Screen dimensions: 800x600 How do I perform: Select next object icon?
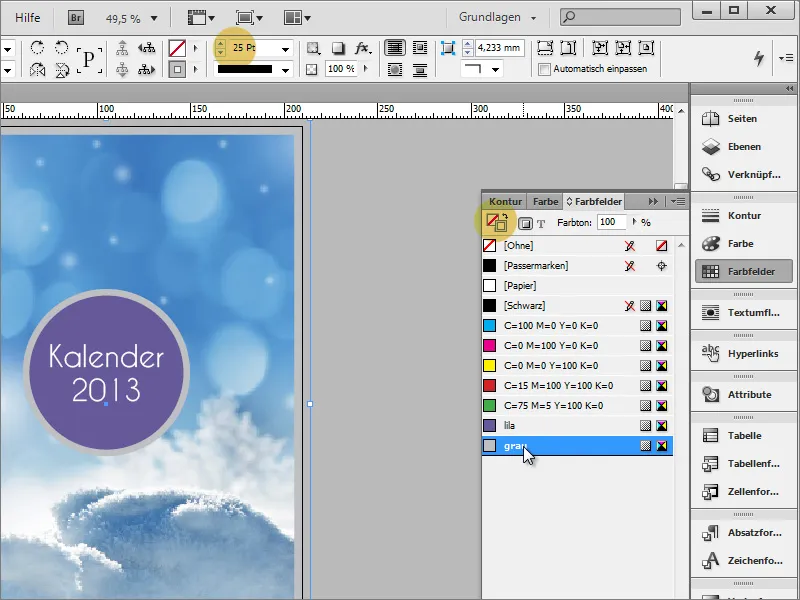click(x=147, y=69)
